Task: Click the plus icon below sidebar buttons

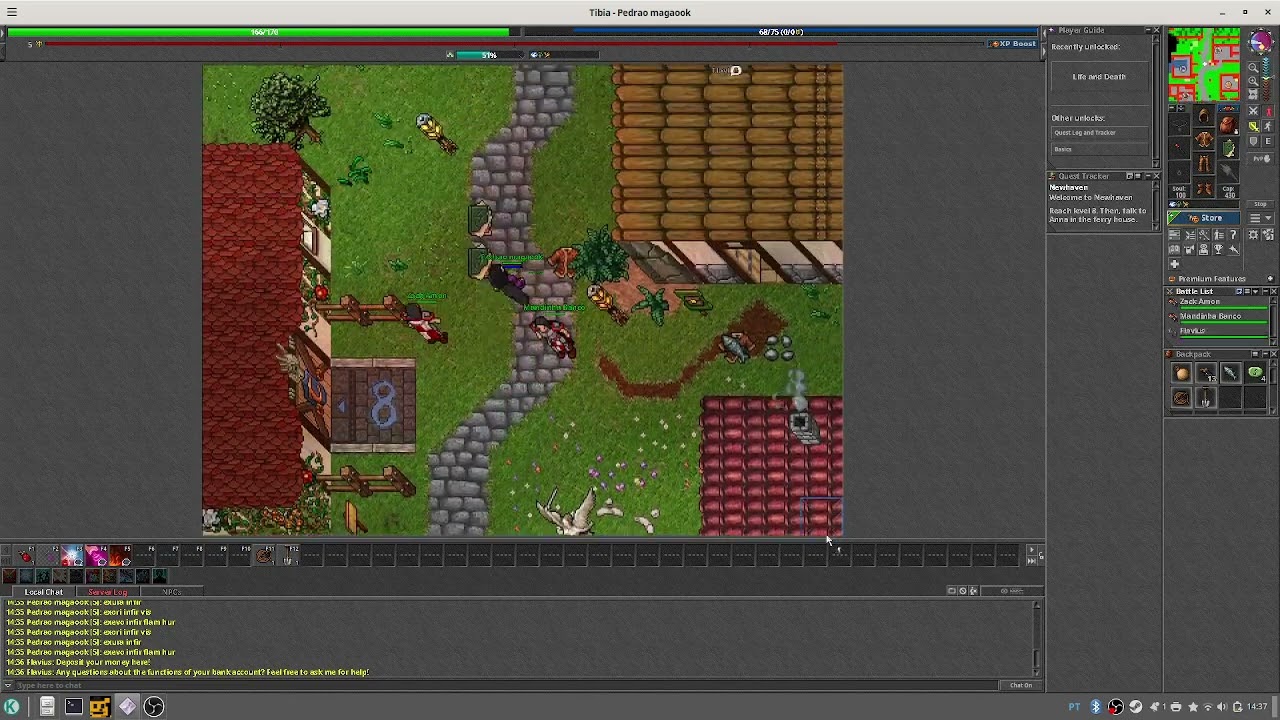Action: (1175, 264)
